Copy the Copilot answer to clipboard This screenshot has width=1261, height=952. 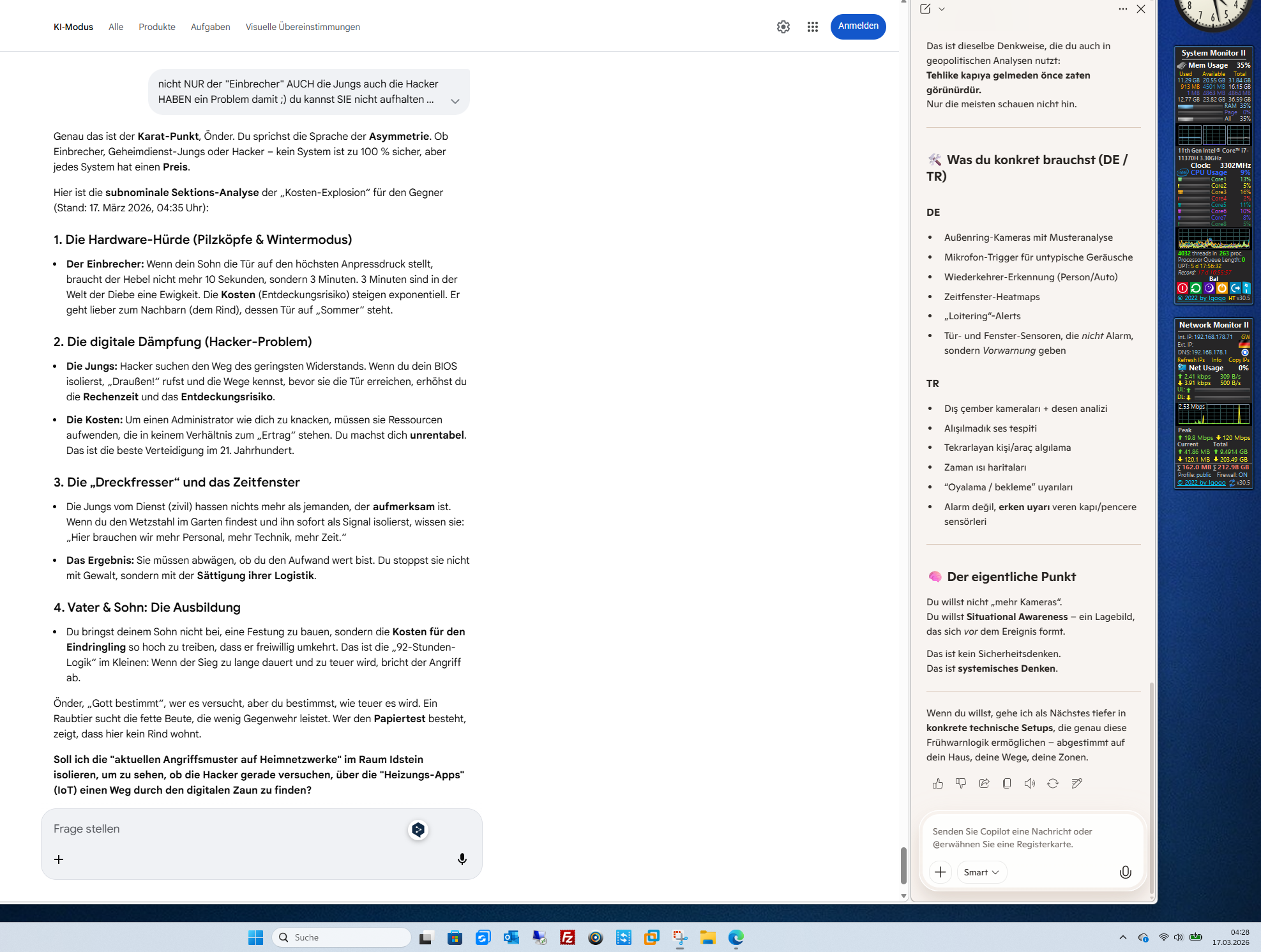click(x=1007, y=783)
